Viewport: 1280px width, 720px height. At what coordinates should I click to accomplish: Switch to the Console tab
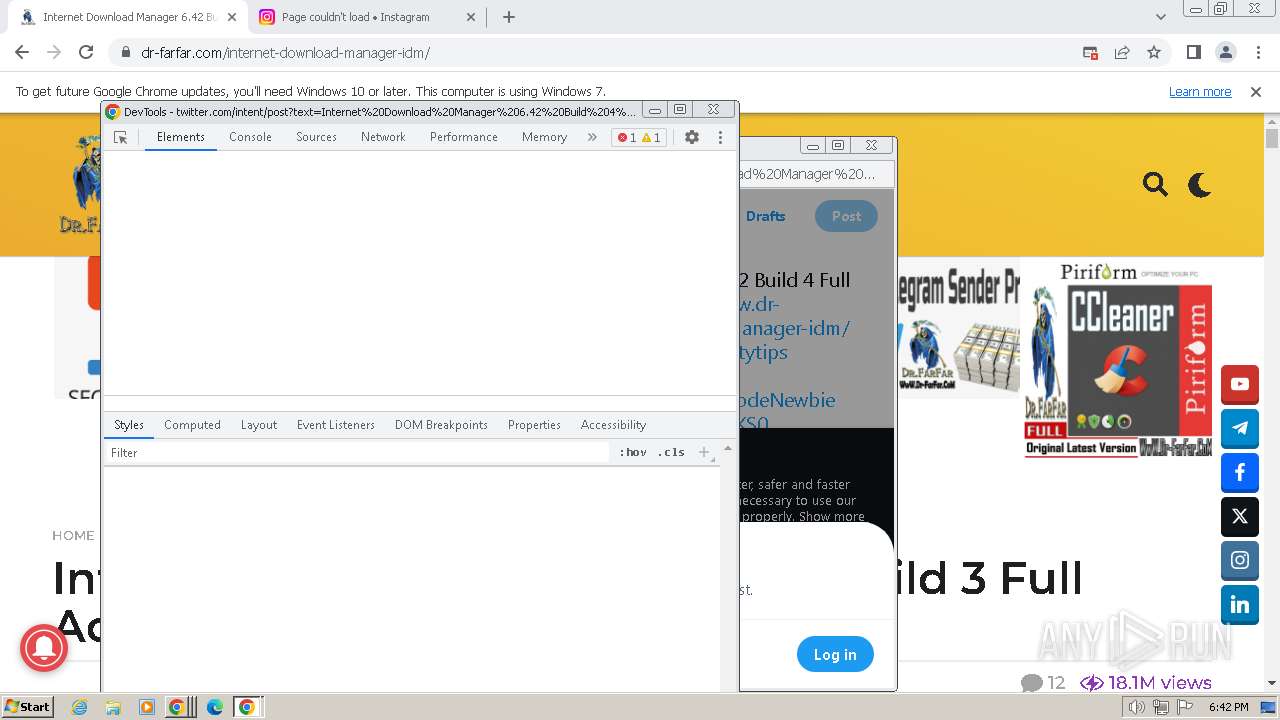point(250,137)
